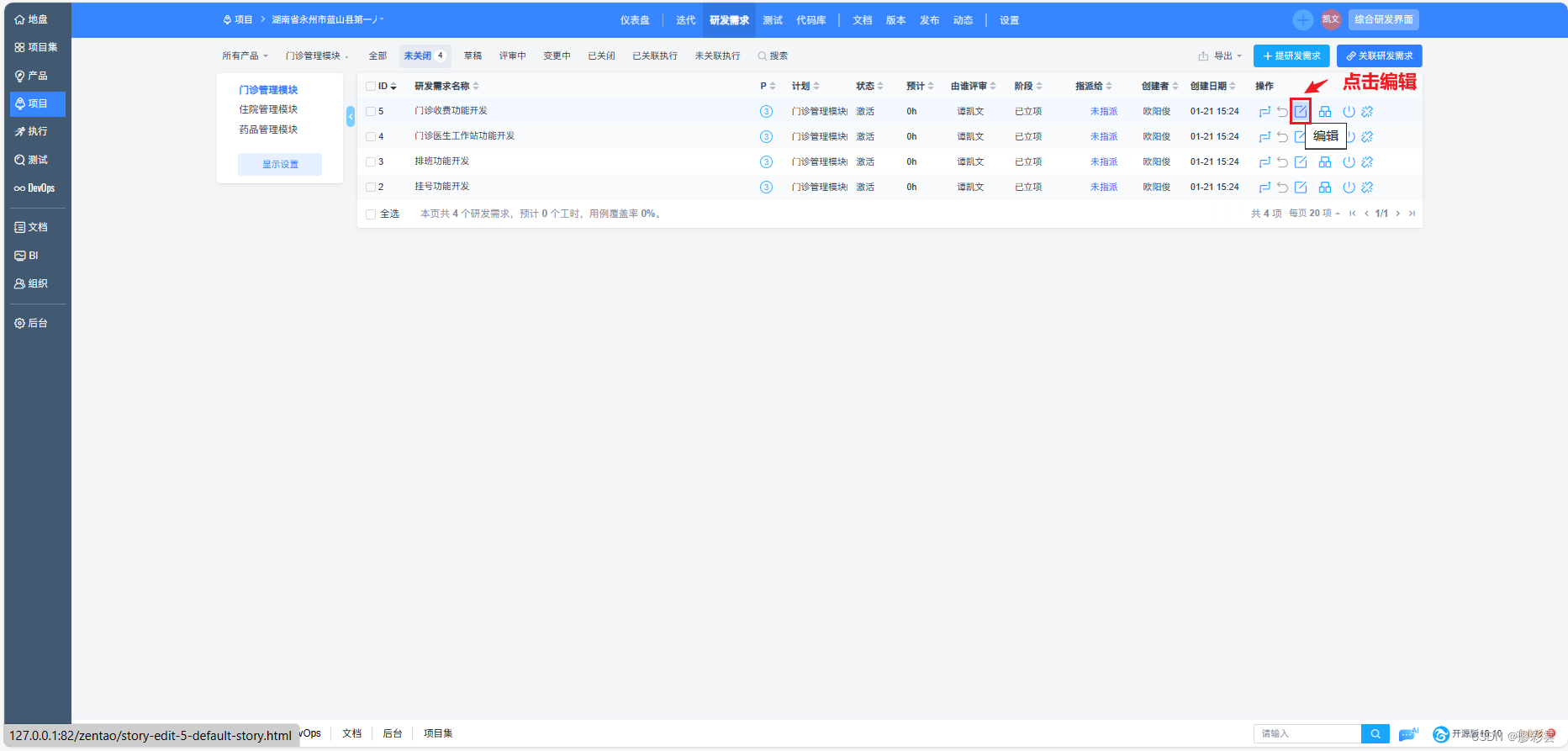
Task: Click the 提研发需求 create story button
Action: tap(1291, 56)
